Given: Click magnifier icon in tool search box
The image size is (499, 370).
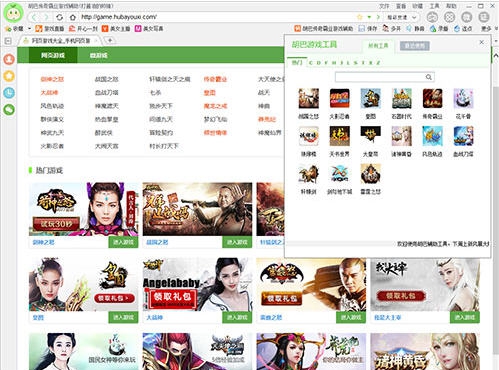Looking at the screenshot, I should (x=429, y=77).
